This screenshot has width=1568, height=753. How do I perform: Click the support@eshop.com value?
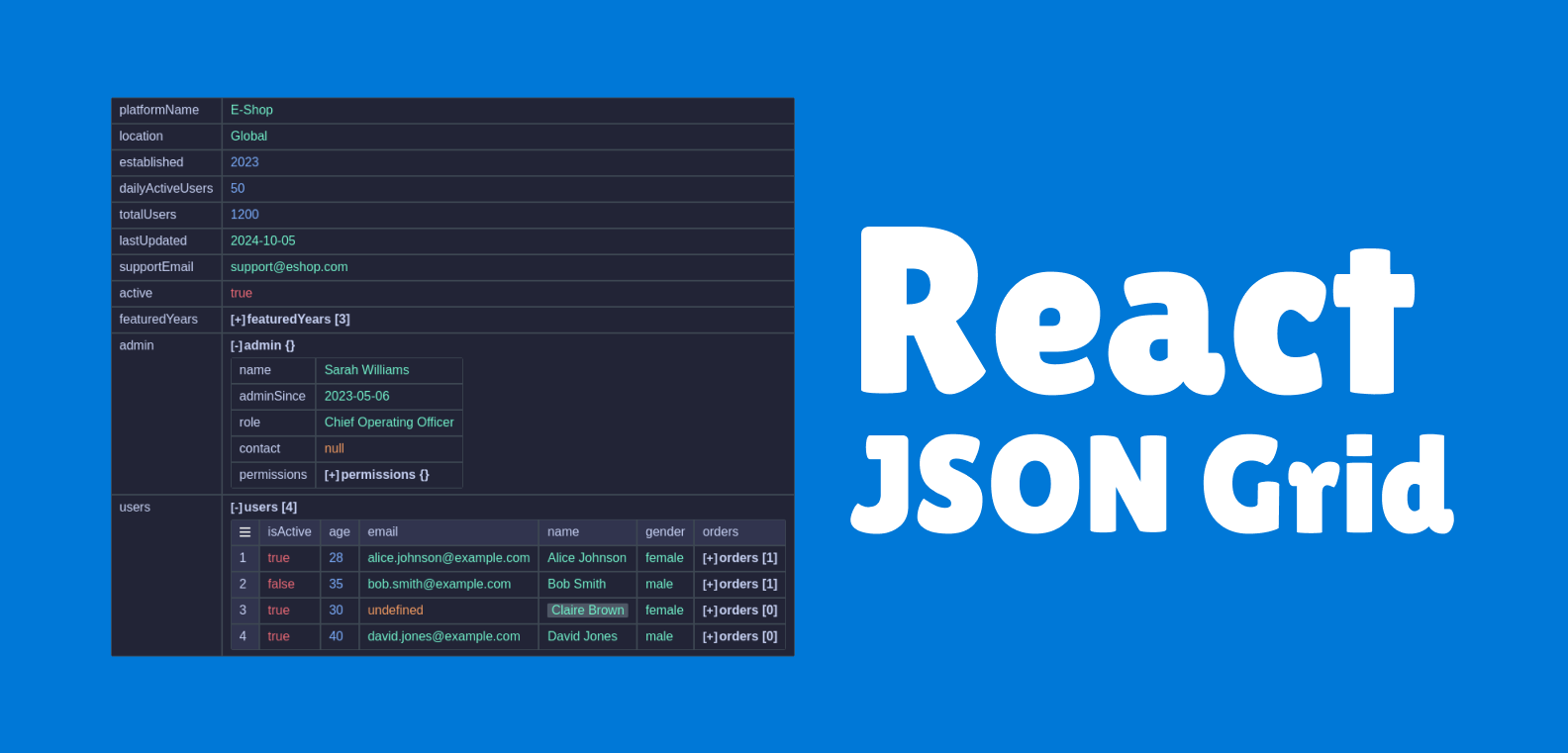coord(289,267)
